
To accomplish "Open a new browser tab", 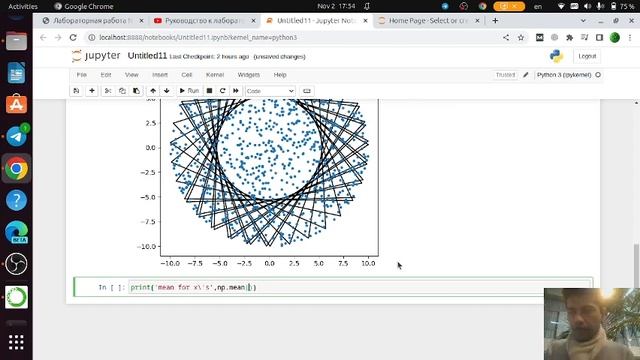I will [x=495, y=20].
